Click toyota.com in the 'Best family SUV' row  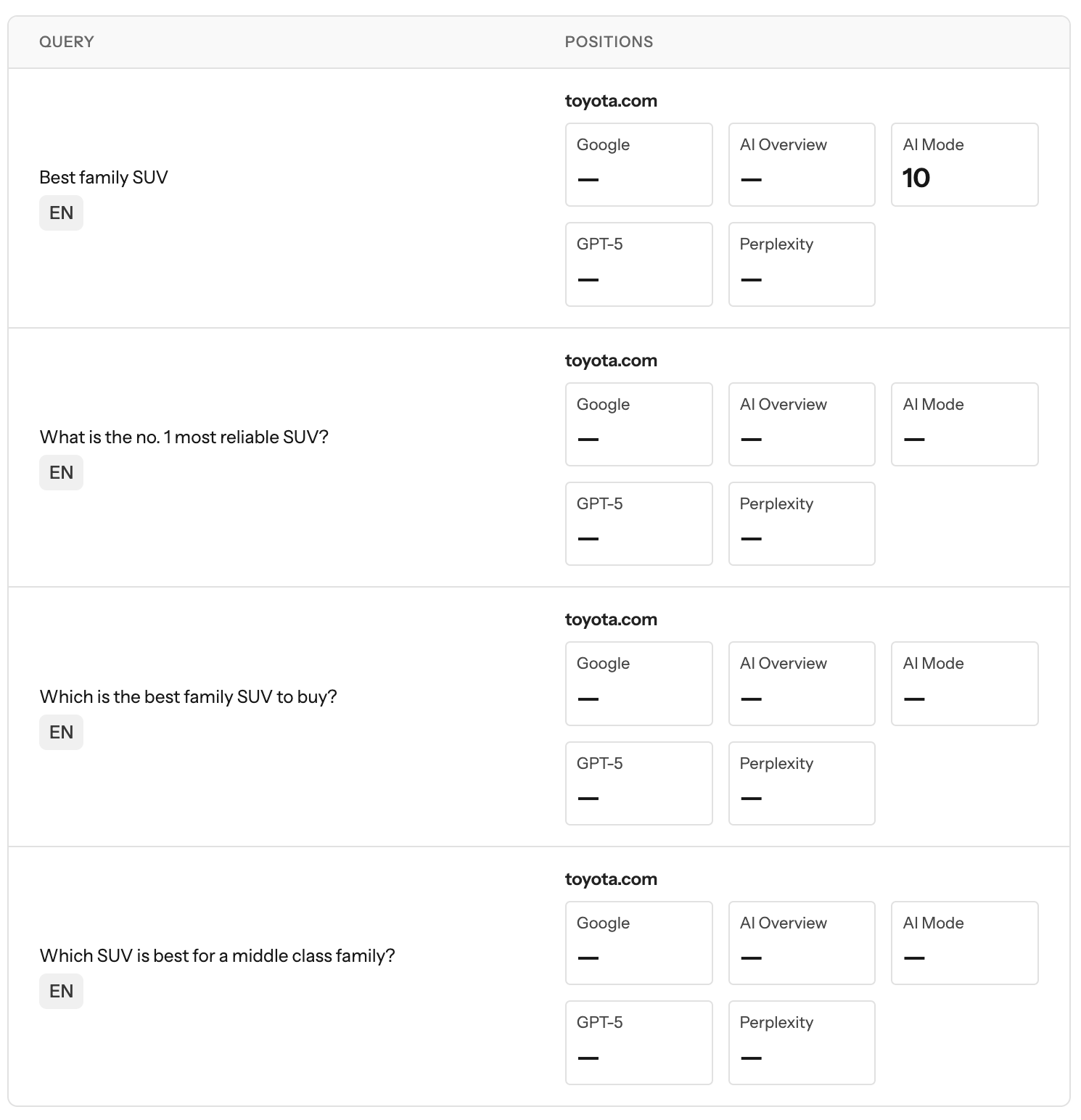tap(611, 101)
